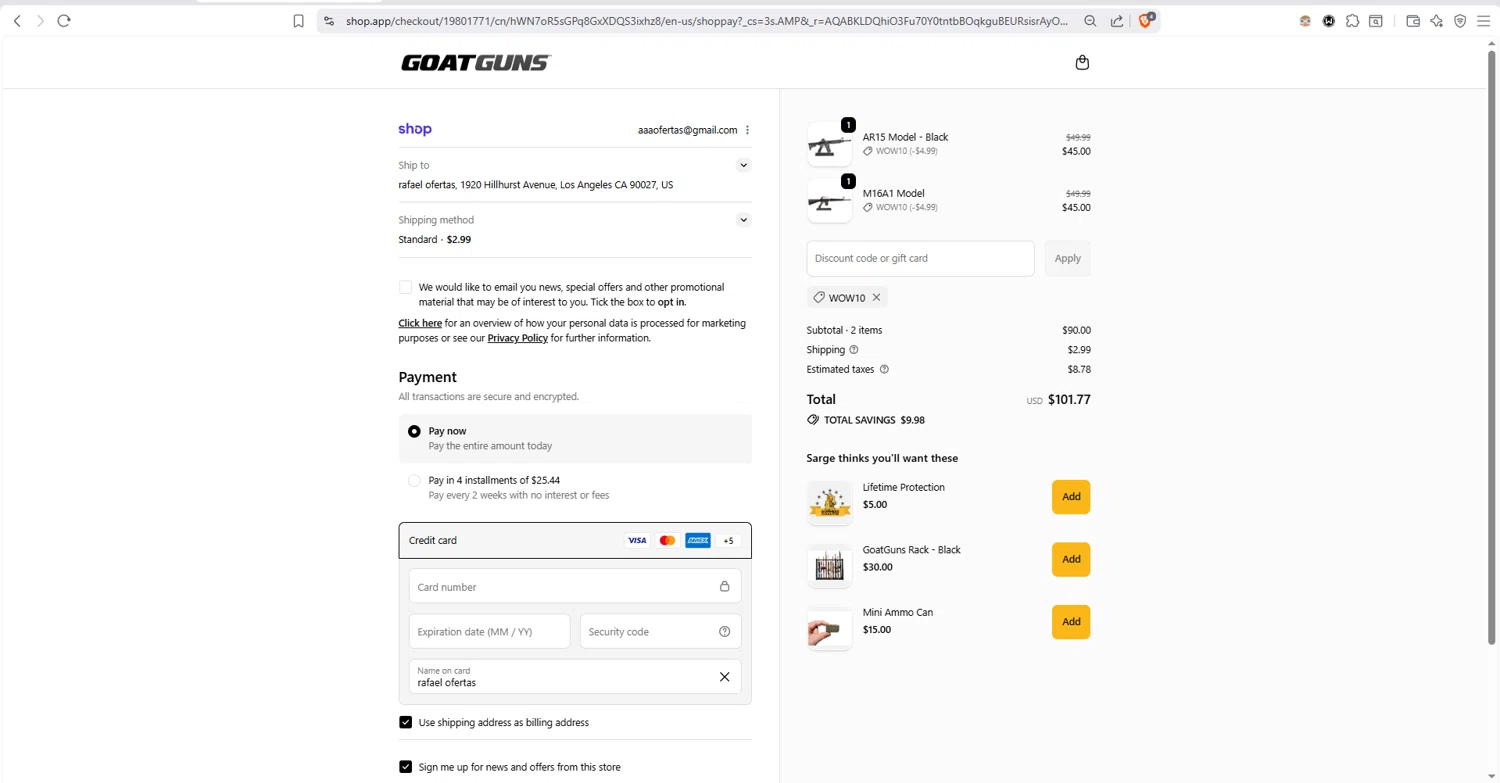1500x783 pixels.
Task: Reload the page in the browser
Action: point(64,20)
